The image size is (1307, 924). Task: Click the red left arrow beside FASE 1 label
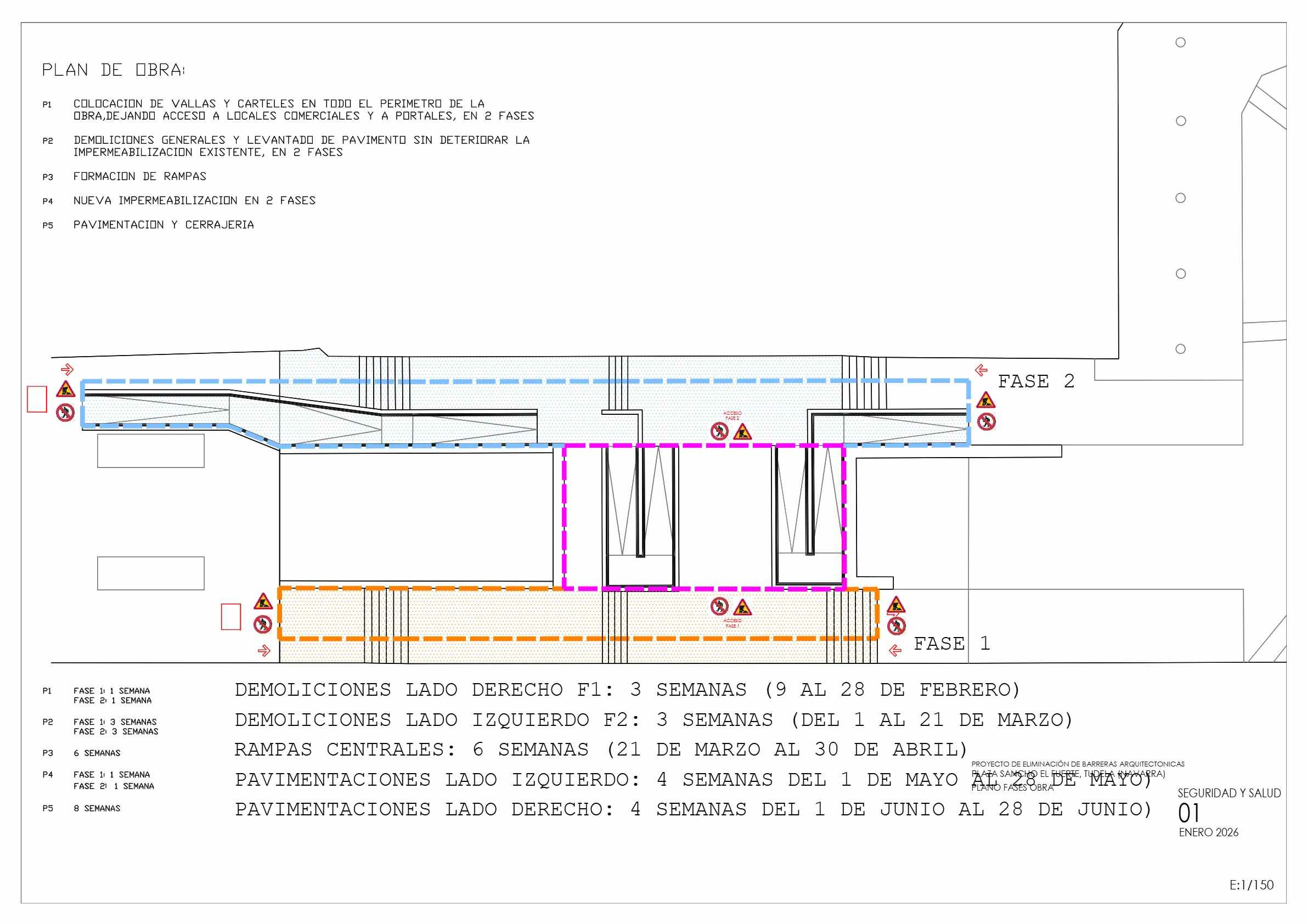point(895,650)
